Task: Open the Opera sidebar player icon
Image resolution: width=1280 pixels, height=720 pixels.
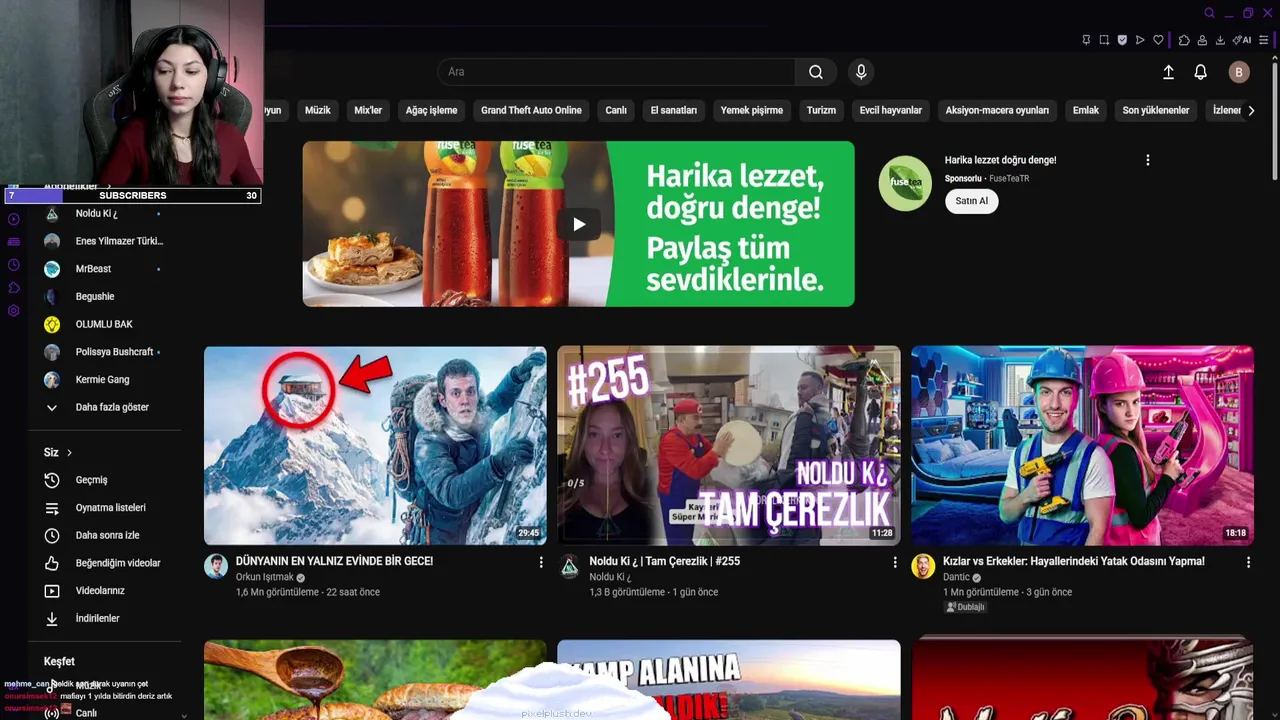Action: tap(14, 219)
